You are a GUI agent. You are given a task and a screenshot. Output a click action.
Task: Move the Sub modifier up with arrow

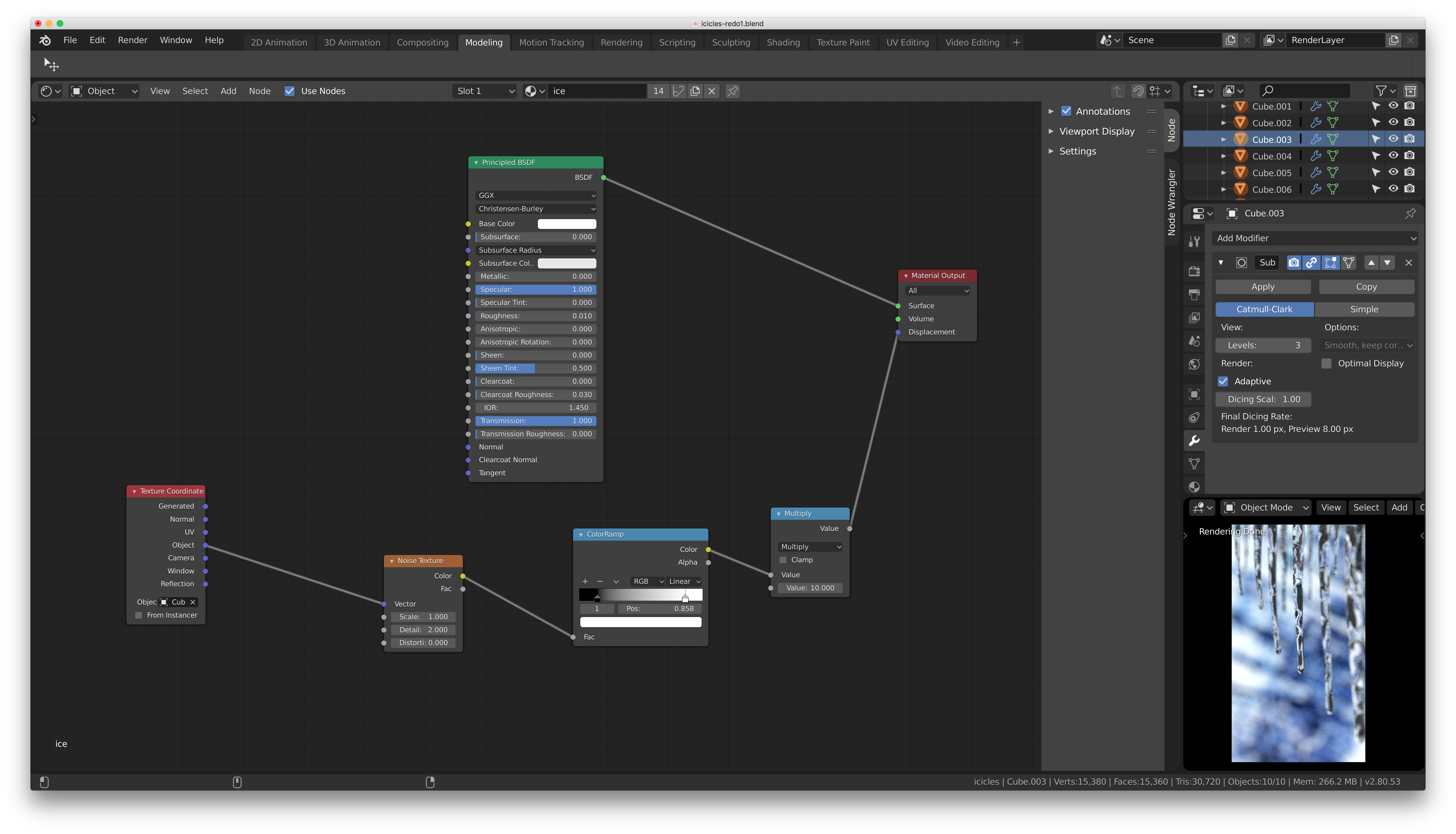pyautogui.click(x=1371, y=262)
